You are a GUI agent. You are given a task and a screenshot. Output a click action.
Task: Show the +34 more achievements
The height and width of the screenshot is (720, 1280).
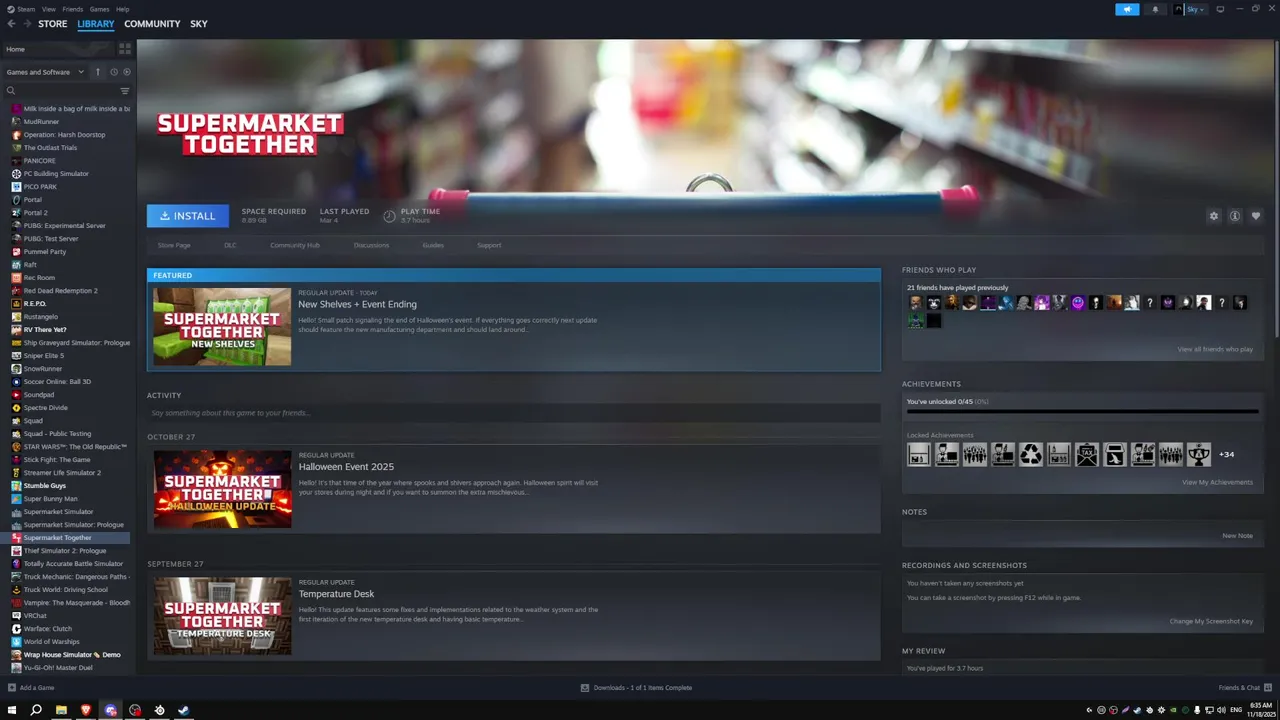(x=1226, y=454)
